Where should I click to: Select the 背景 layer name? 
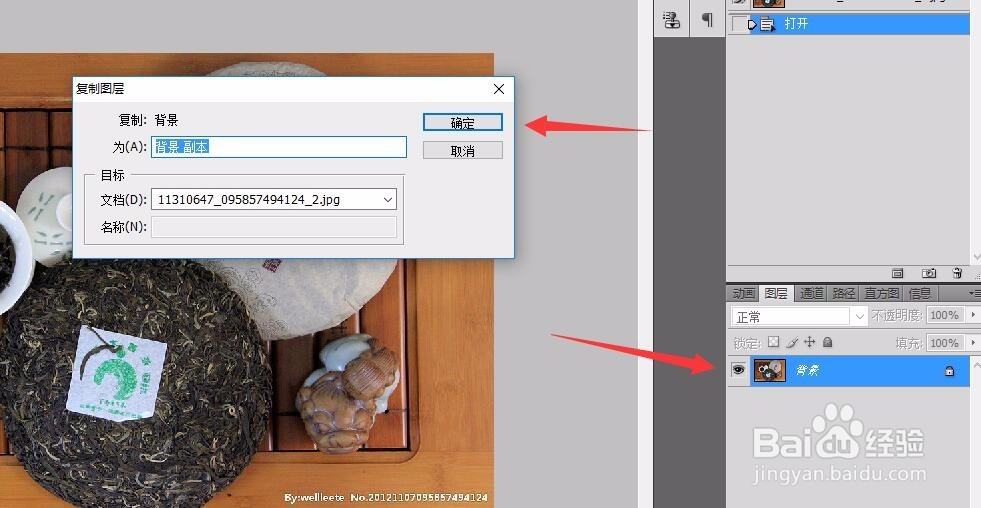[807, 371]
